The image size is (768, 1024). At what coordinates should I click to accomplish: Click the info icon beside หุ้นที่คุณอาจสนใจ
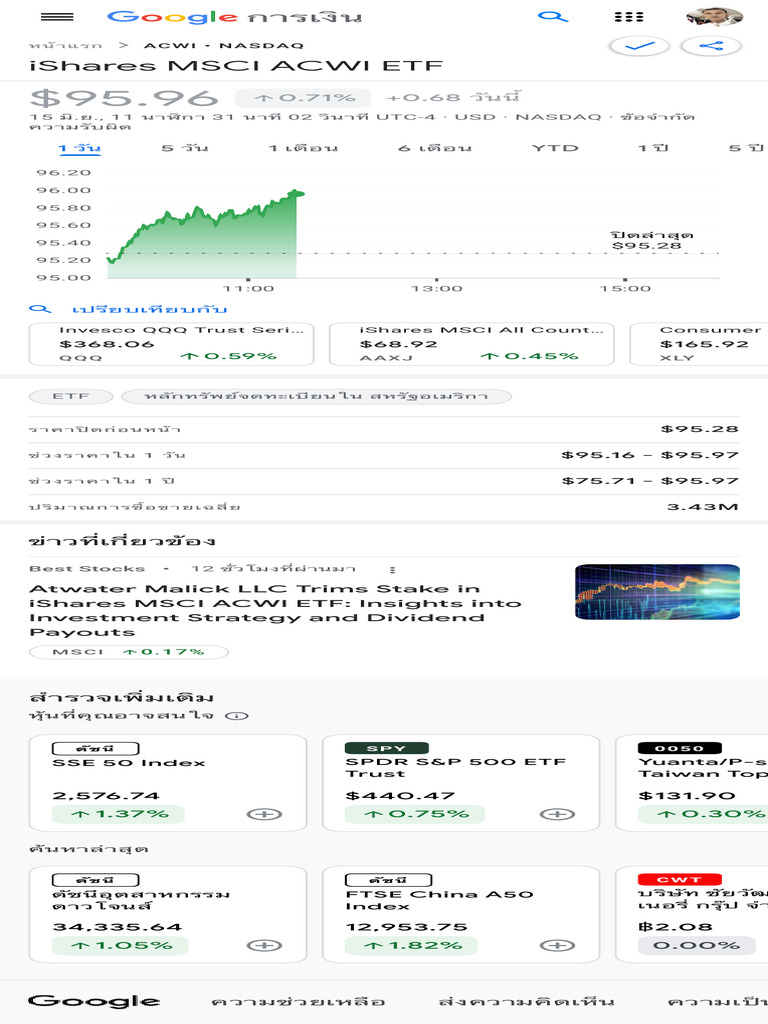click(236, 716)
